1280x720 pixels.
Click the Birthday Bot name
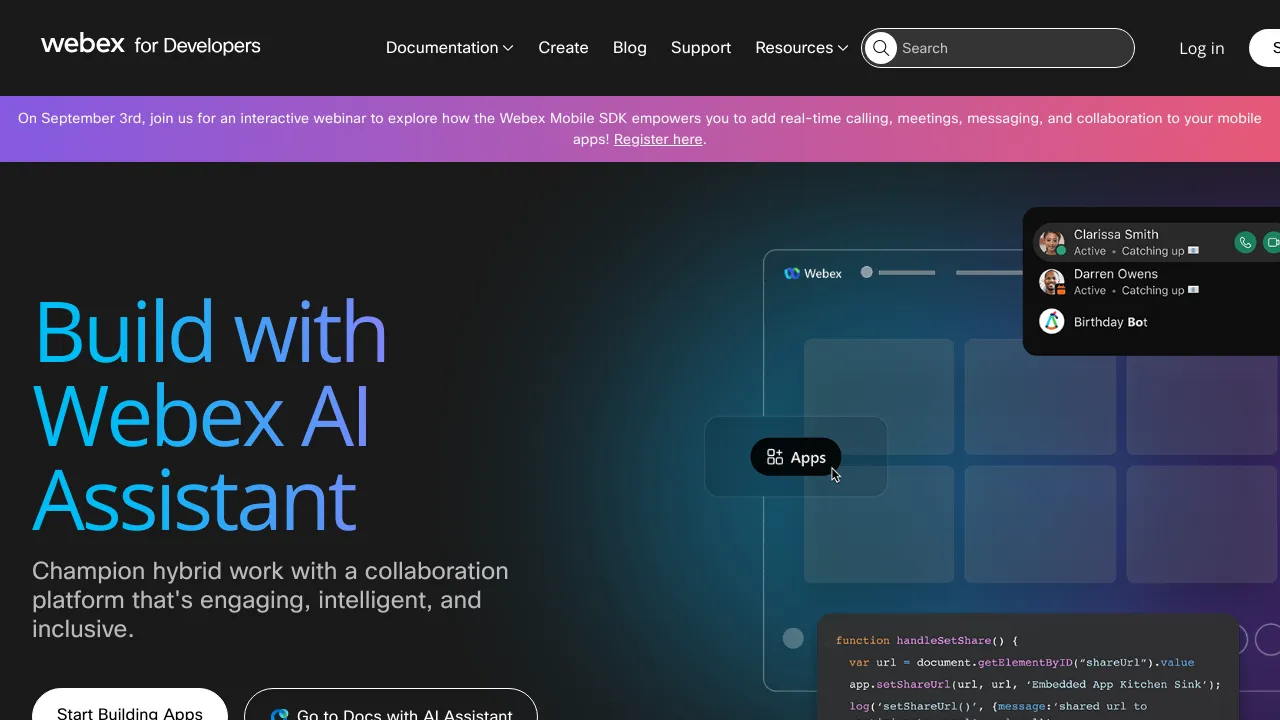pos(1111,322)
